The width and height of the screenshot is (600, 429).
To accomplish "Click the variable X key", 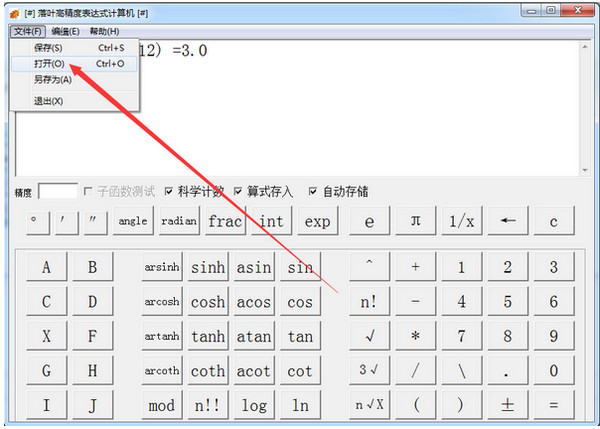I will [46, 336].
